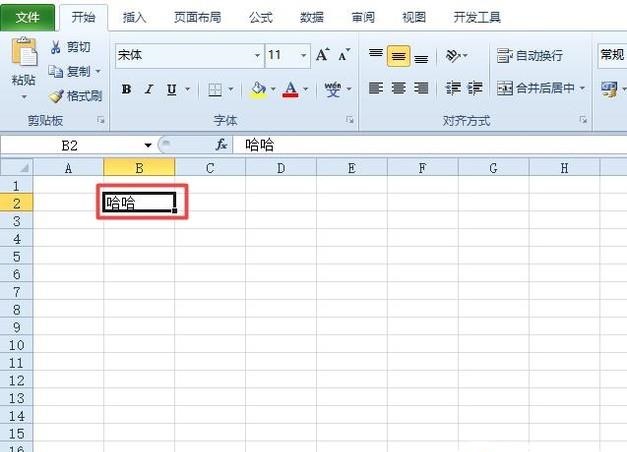Viewport: 627px width, 452px height.
Task: Select top vertical alignment icon
Action: [375, 55]
